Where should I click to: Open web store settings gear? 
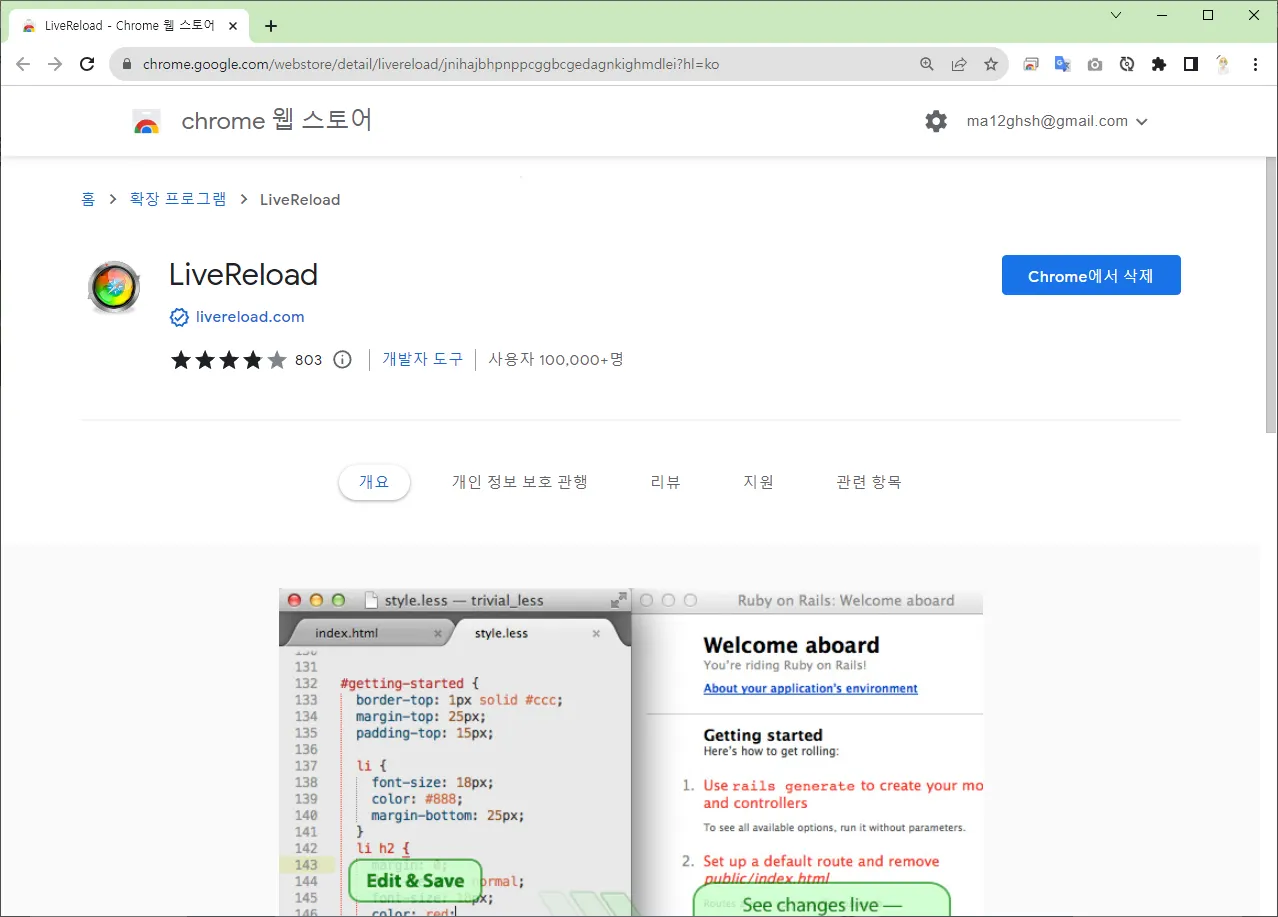point(936,121)
